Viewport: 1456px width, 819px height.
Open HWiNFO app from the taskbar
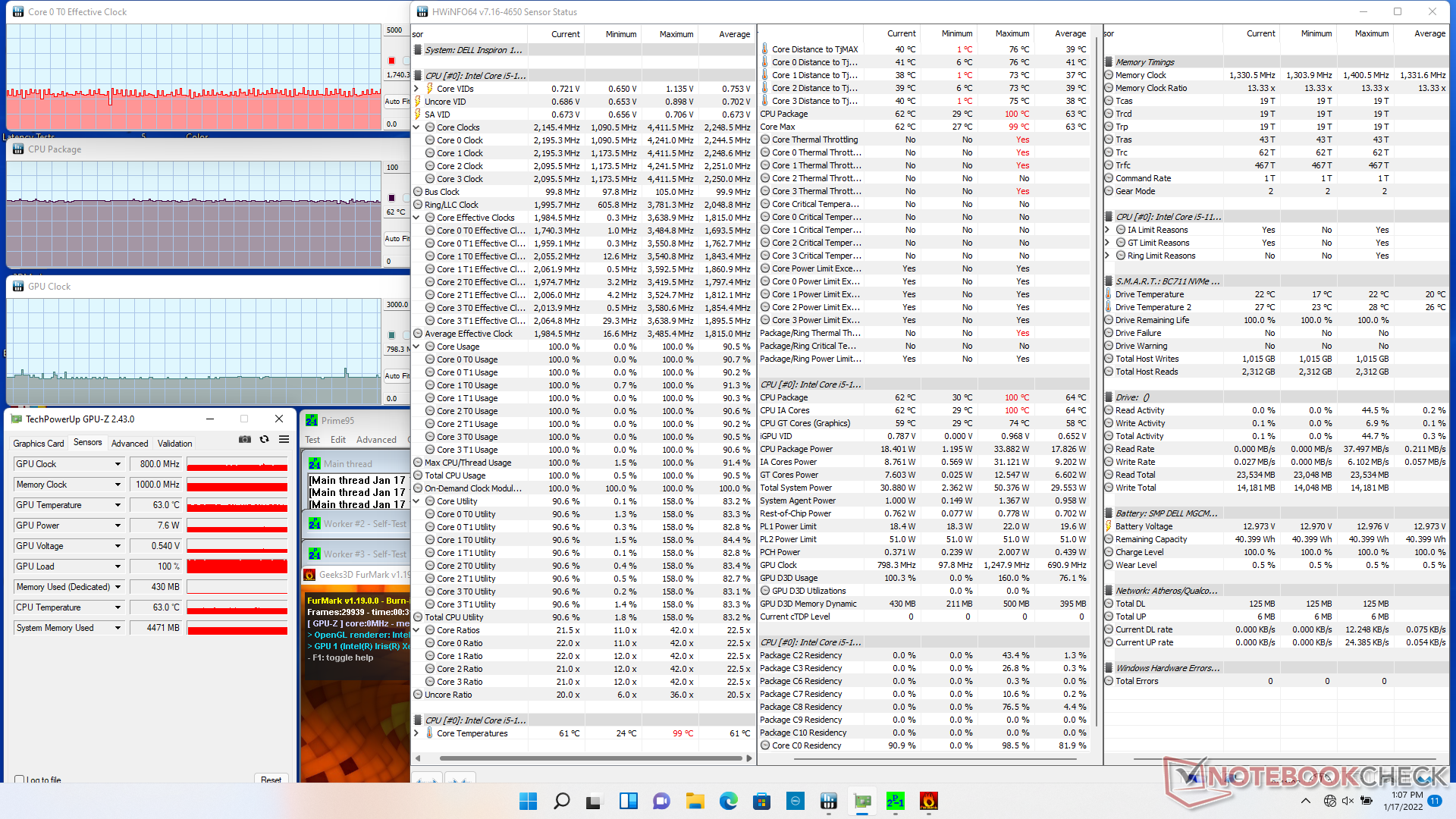pos(828,801)
